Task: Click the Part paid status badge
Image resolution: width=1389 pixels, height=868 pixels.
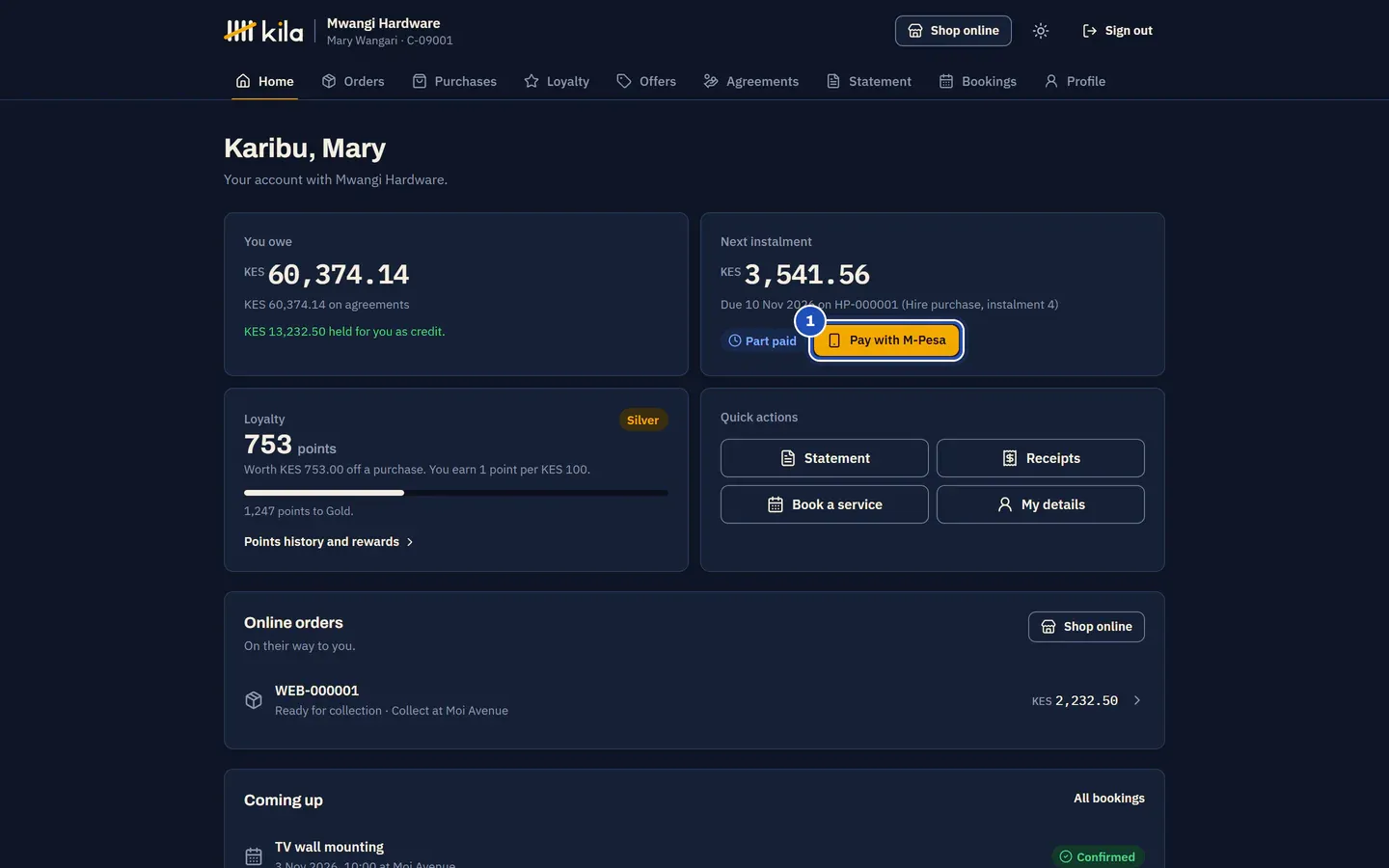Action: 762,340
